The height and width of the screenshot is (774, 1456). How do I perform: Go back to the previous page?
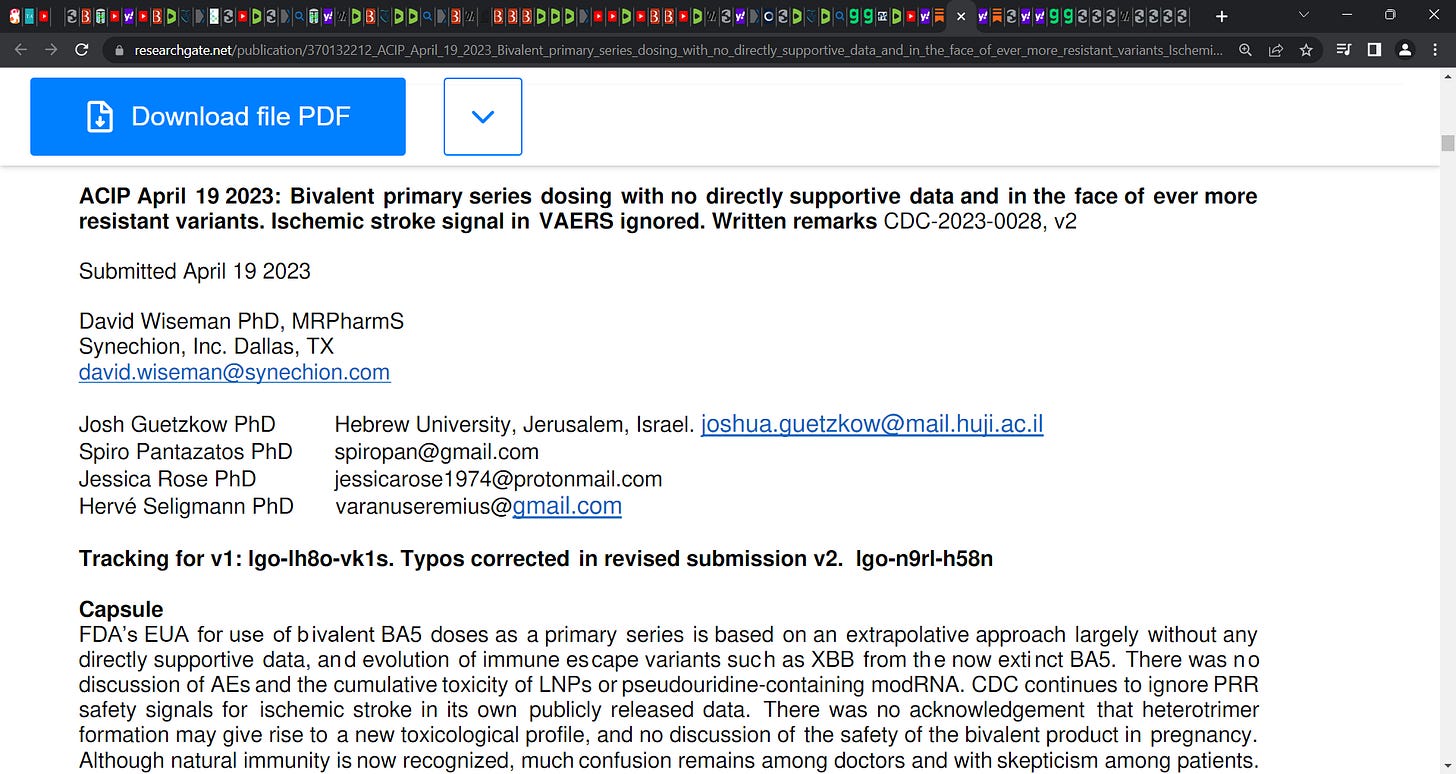[21, 49]
